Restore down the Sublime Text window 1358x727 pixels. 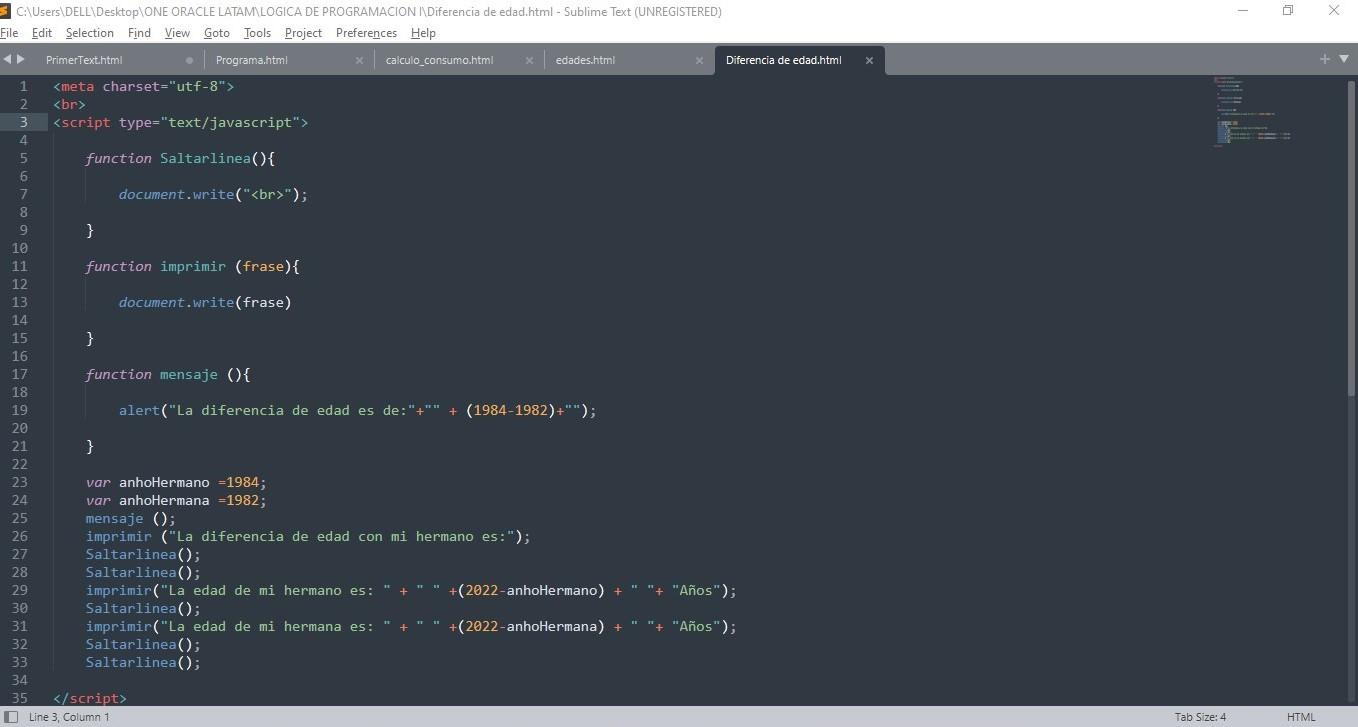[1288, 11]
